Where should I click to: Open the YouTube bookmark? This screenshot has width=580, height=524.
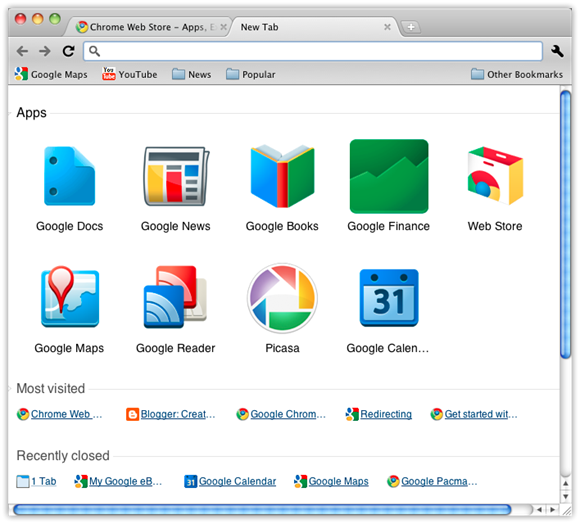click(x=130, y=74)
